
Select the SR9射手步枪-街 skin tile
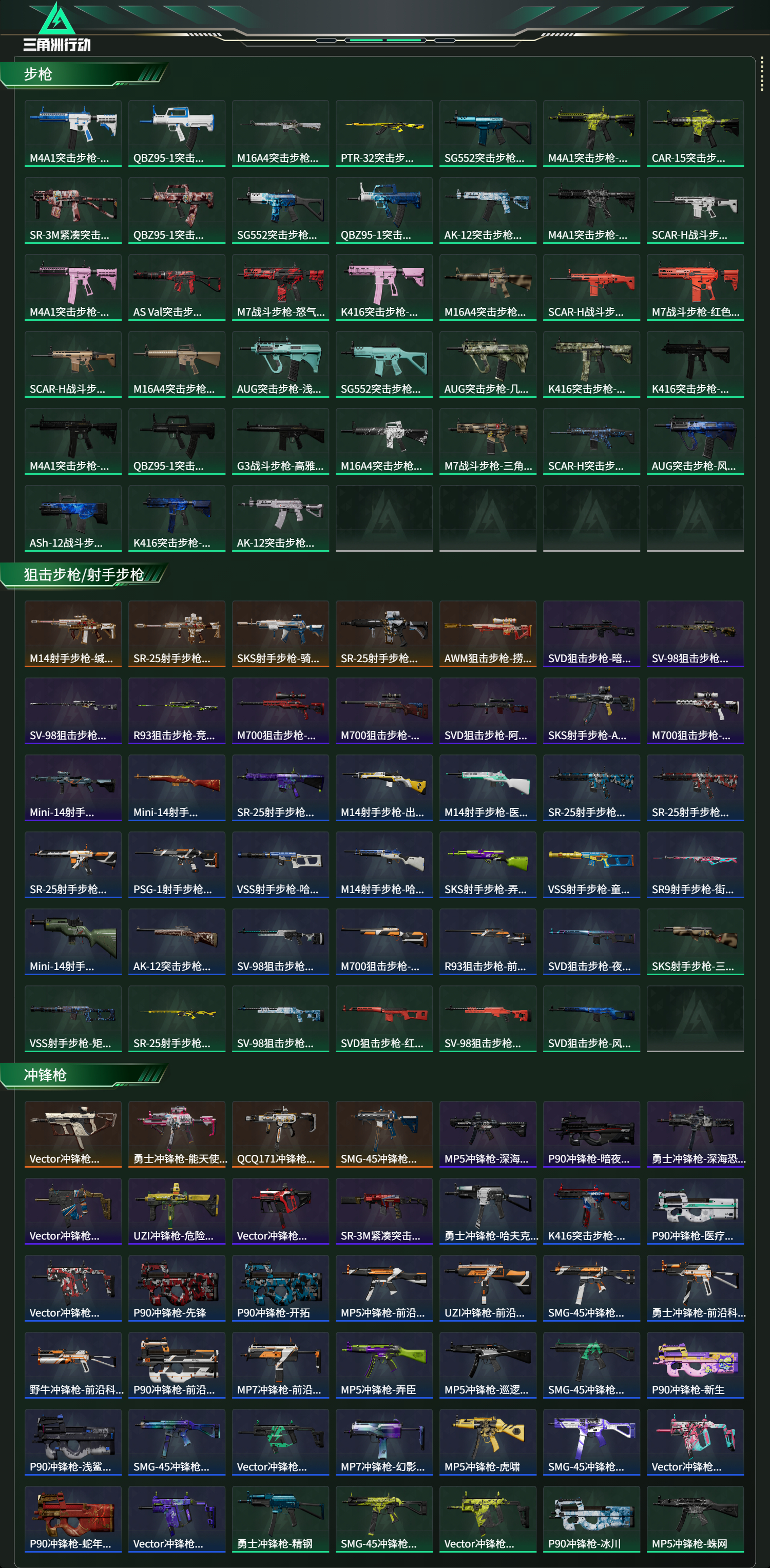pyautogui.click(x=695, y=865)
